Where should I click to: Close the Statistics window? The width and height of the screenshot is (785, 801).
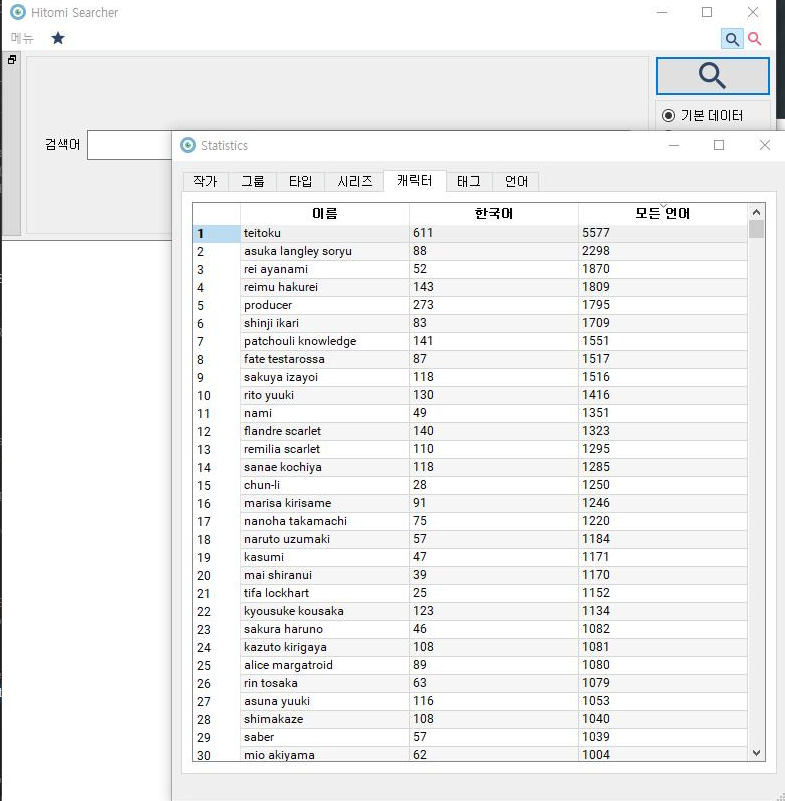765,145
